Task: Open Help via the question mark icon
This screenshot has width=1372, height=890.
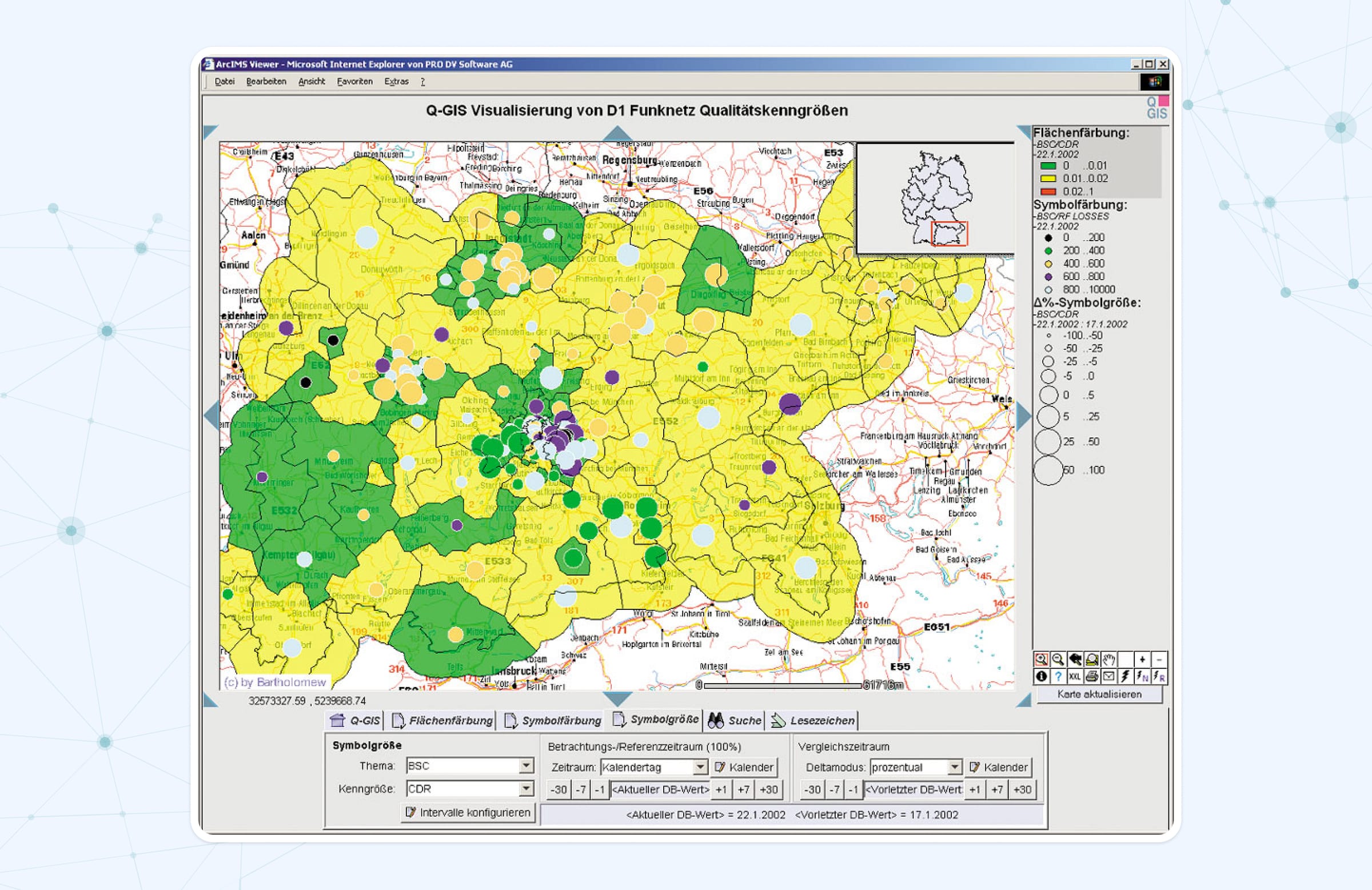Action: click(x=1058, y=677)
